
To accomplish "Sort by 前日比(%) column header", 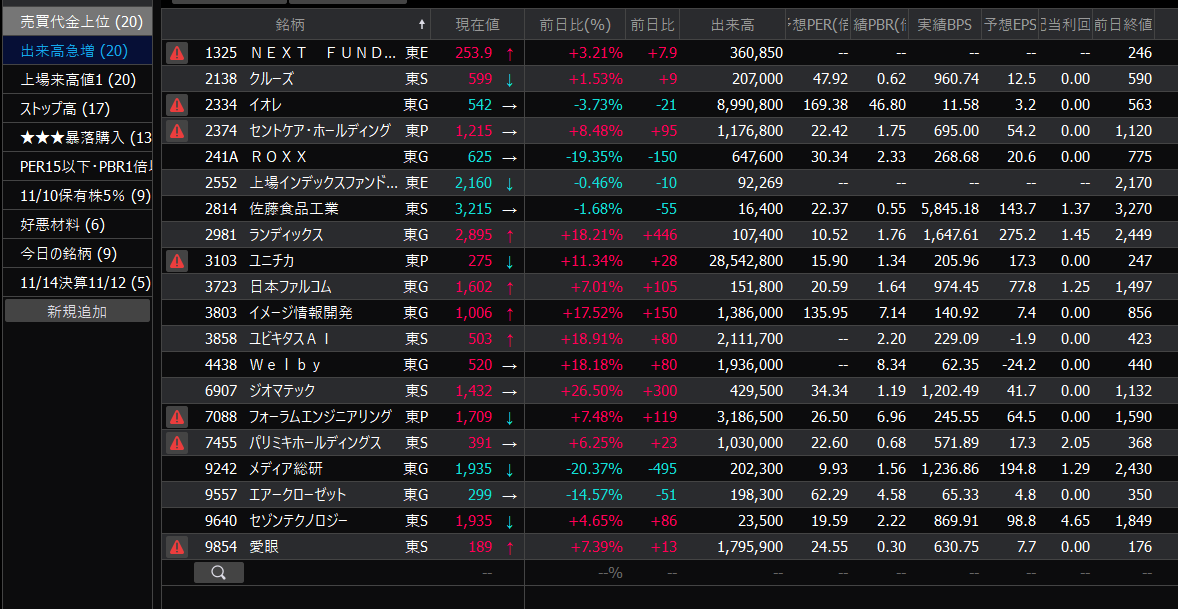I will 574,24.
